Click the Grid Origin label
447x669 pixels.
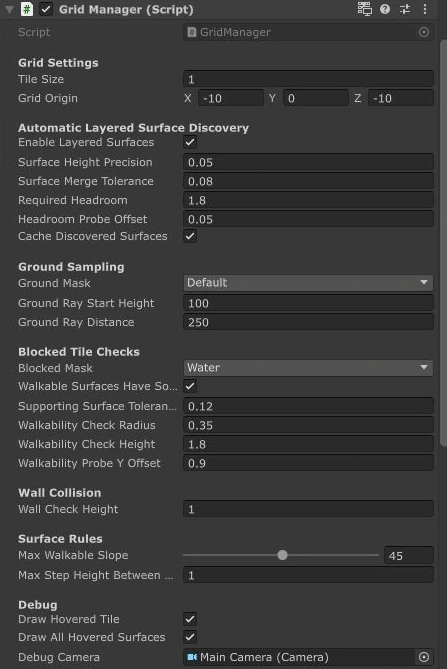point(48,98)
